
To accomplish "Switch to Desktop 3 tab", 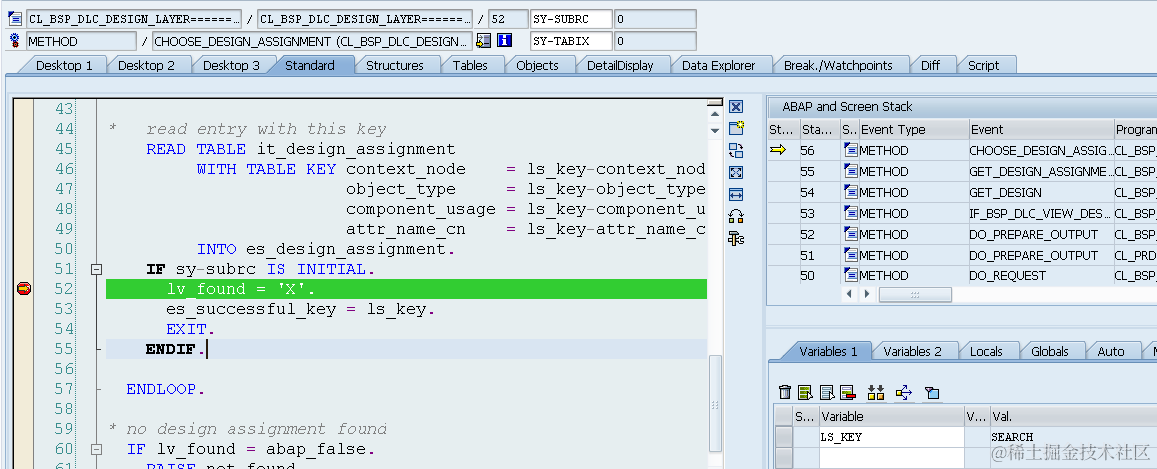I will pyautogui.click(x=231, y=65).
